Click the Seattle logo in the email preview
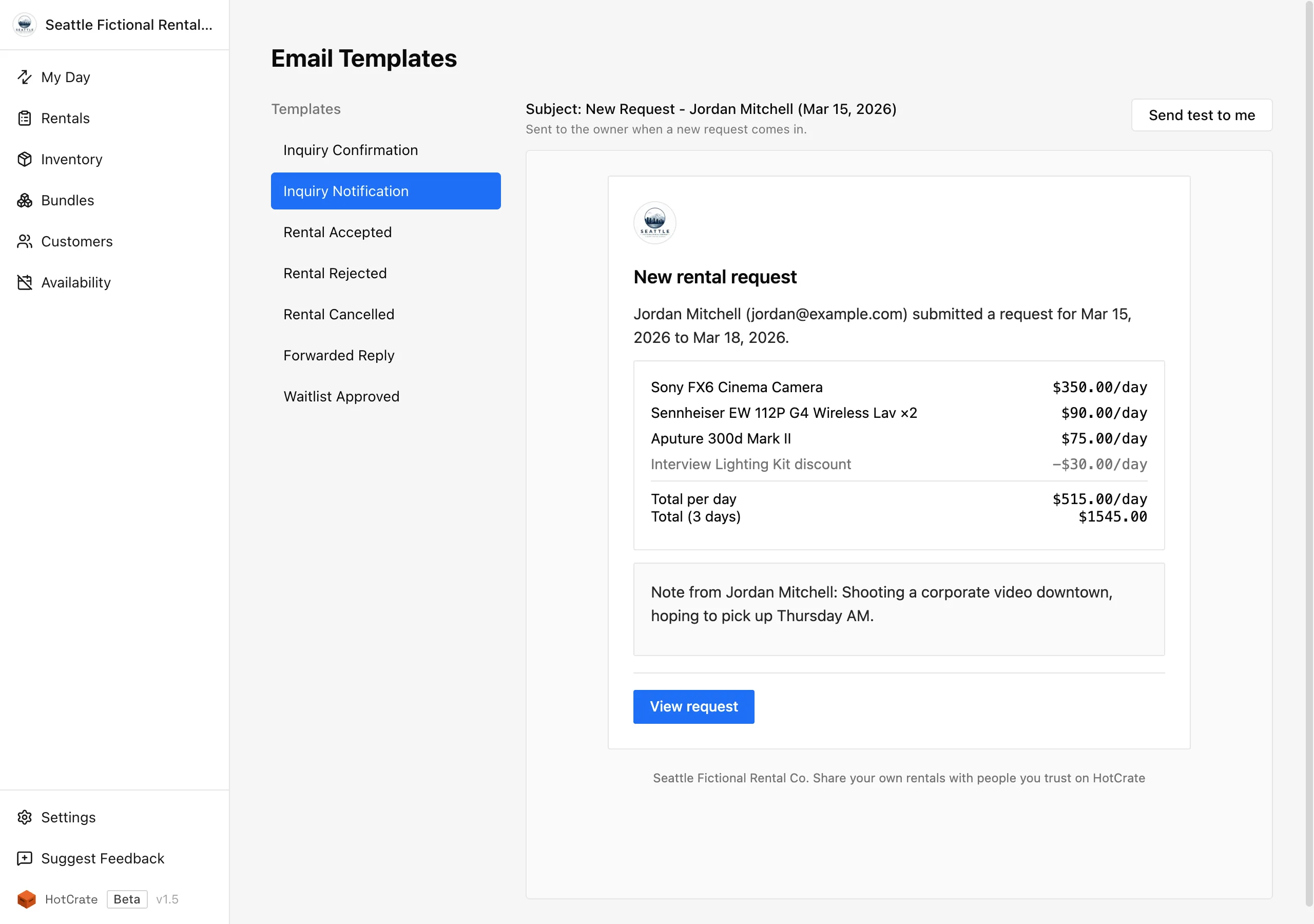Viewport: 1314px width, 924px height. (x=655, y=223)
